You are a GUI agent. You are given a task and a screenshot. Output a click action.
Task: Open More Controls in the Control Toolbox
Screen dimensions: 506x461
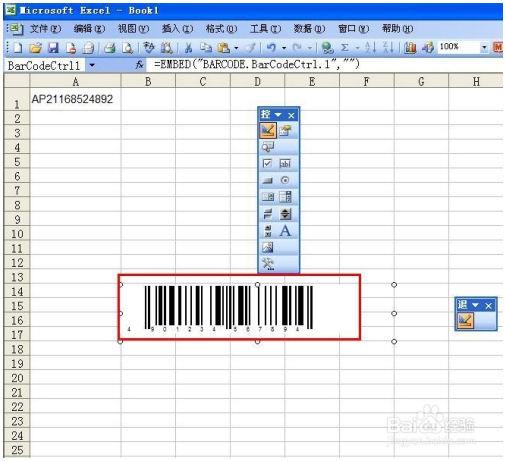(268, 264)
